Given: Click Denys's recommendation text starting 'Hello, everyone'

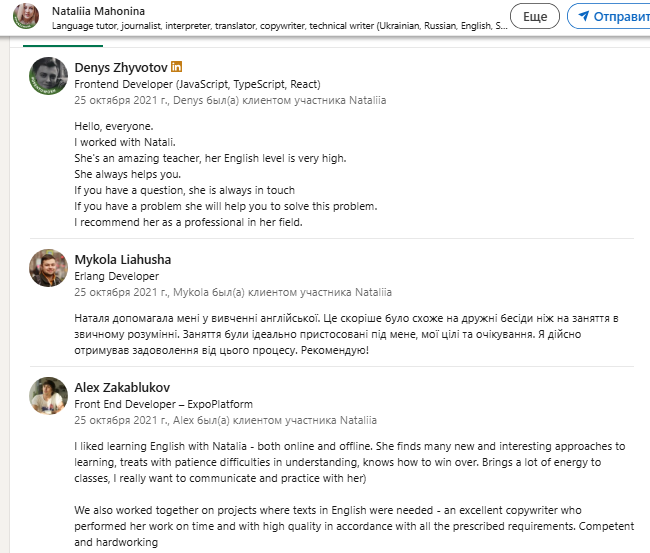Looking at the screenshot, I should pyautogui.click(x=226, y=174).
